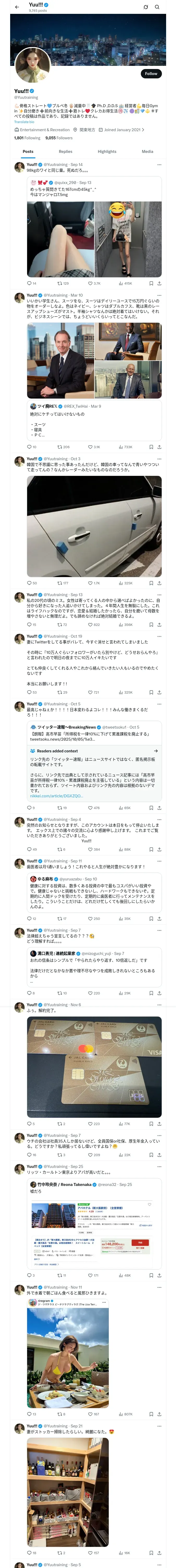Select the Highlights tab

(x=107, y=152)
